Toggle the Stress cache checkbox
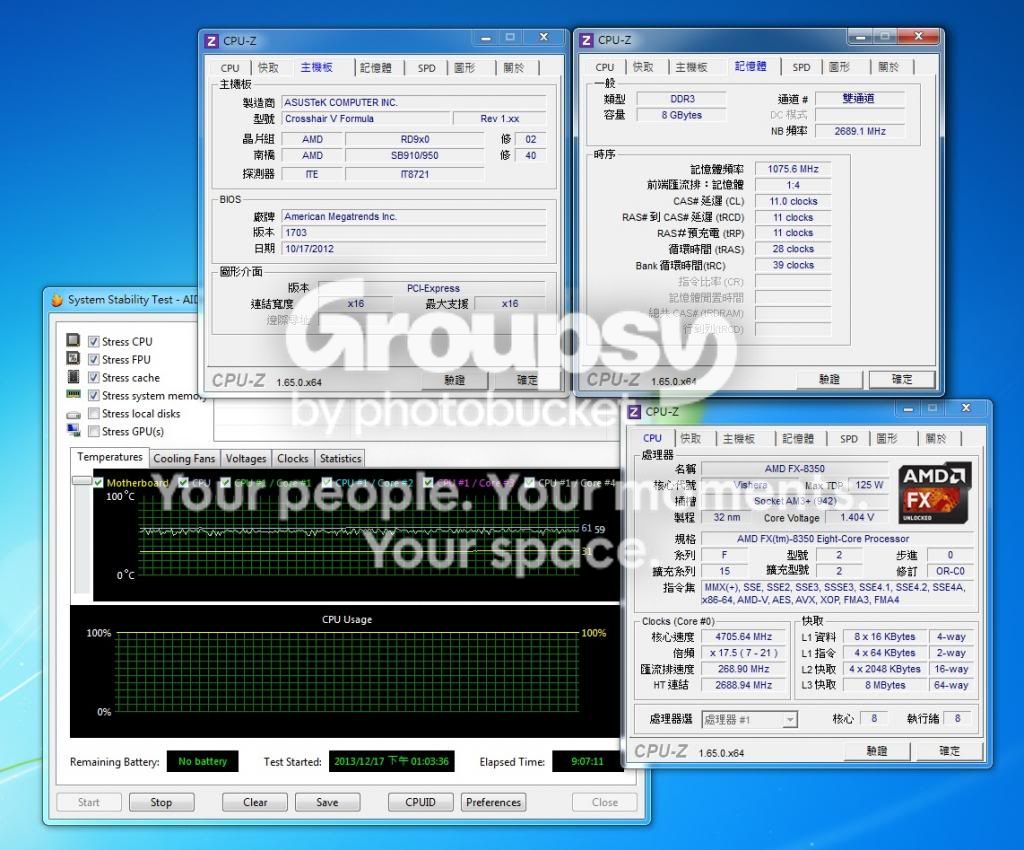The width and height of the screenshot is (1024, 850). point(94,377)
